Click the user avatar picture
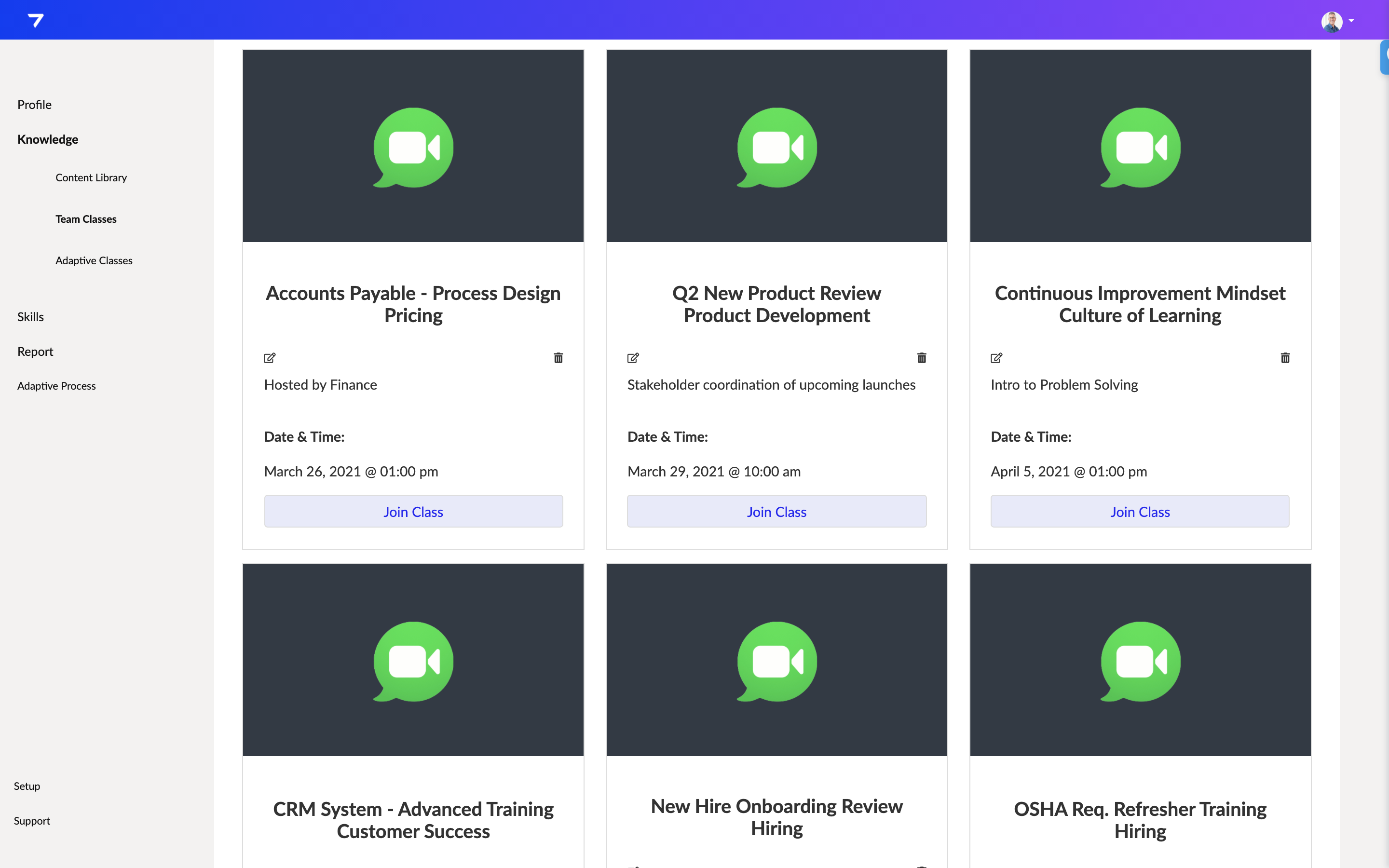This screenshot has width=1389, height=868. (x=1332, y=22)
